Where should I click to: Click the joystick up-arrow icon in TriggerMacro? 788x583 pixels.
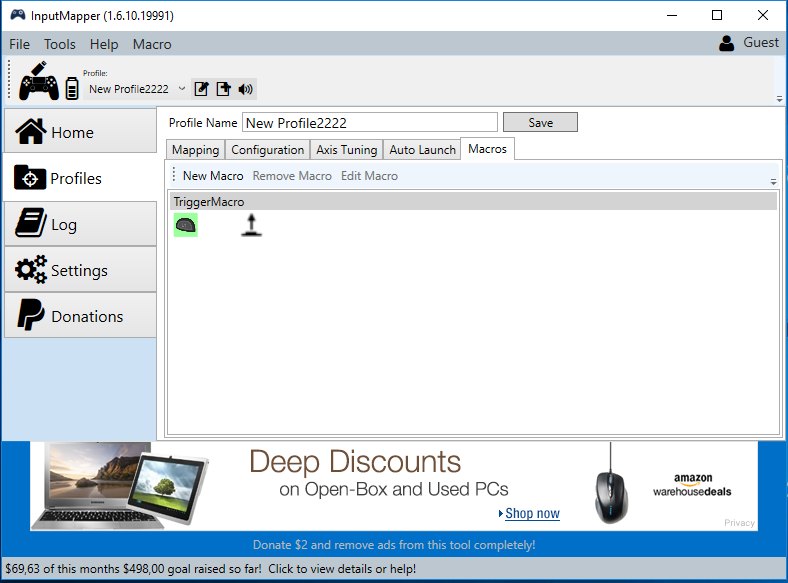point(251,225)
